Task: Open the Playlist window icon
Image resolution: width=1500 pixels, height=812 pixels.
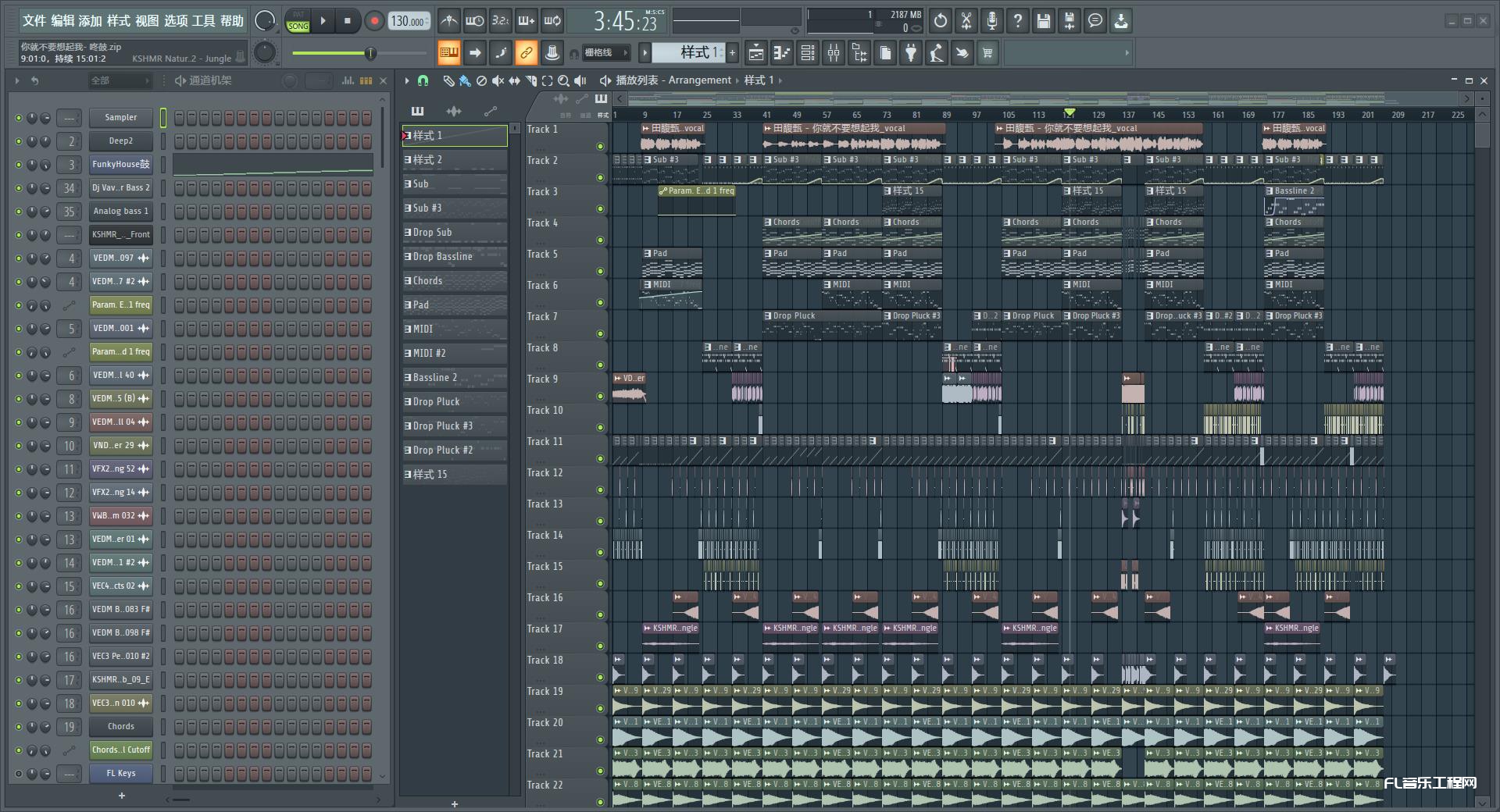Action: [x=756, y=53]
